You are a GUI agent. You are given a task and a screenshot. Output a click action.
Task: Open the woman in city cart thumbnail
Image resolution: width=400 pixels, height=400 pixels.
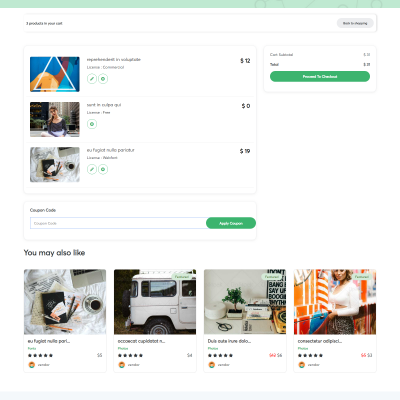[55, 119]
